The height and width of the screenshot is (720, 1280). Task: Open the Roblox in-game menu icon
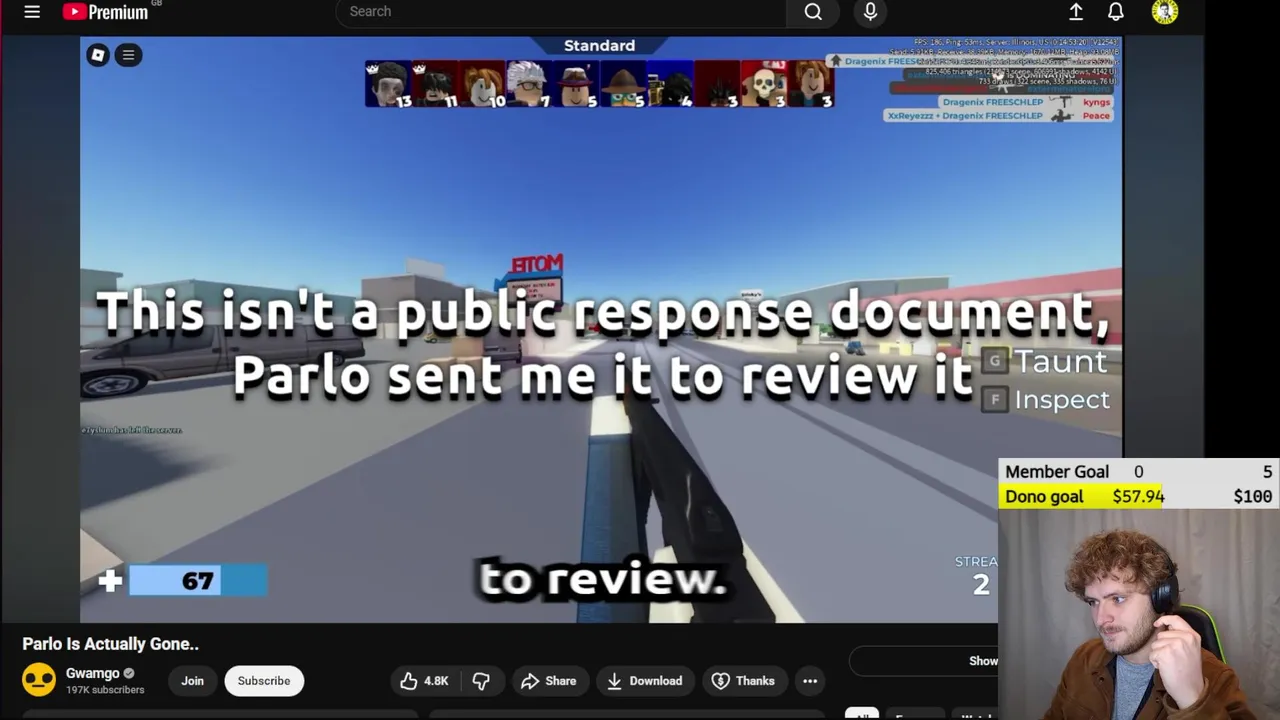coord(128,55)
